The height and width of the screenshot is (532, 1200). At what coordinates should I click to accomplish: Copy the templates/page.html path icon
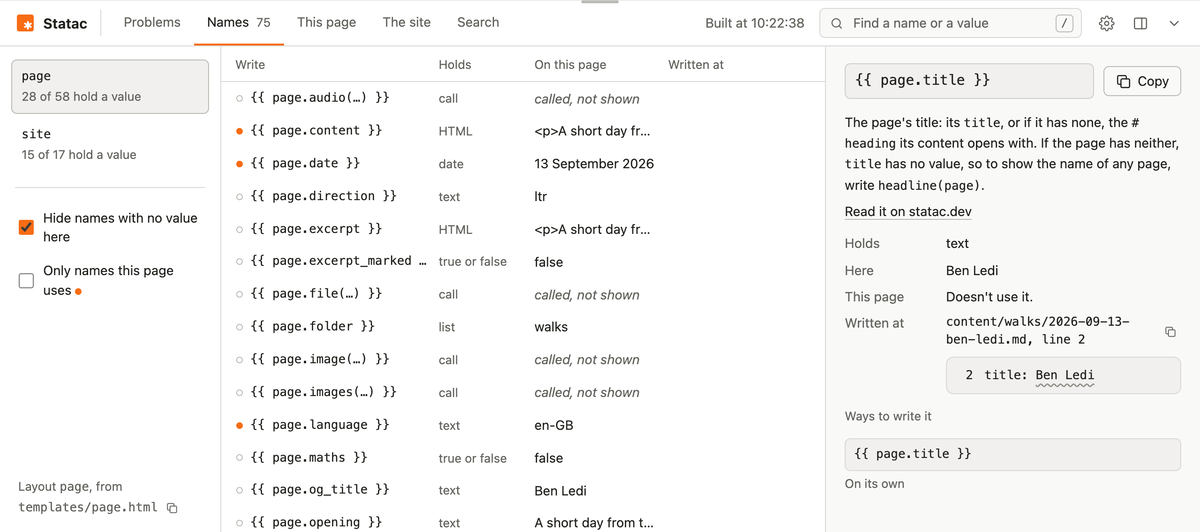pos(172,508)
